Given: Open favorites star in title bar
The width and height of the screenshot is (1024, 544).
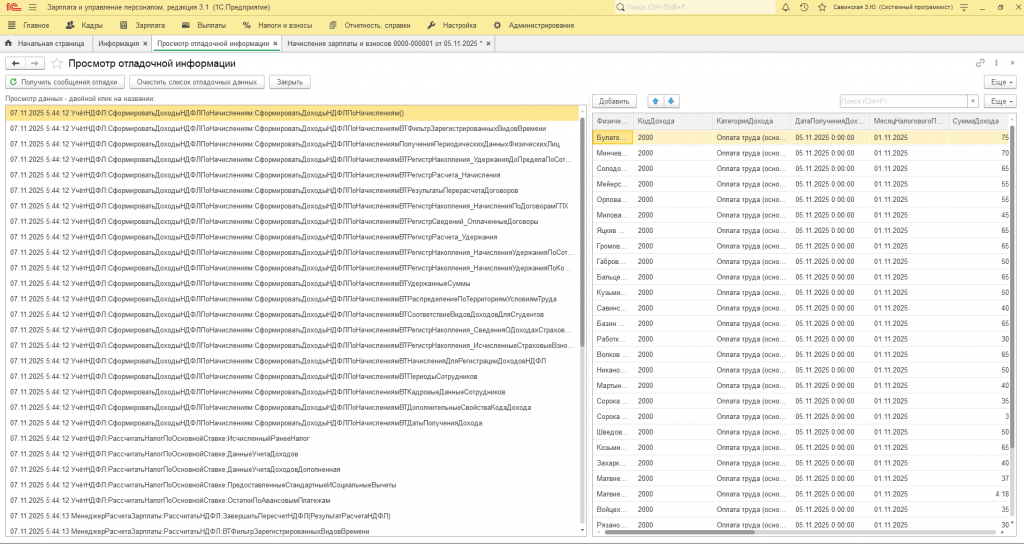Looking at the screenshot, I should pyautogui.click(x=822, y=7).
